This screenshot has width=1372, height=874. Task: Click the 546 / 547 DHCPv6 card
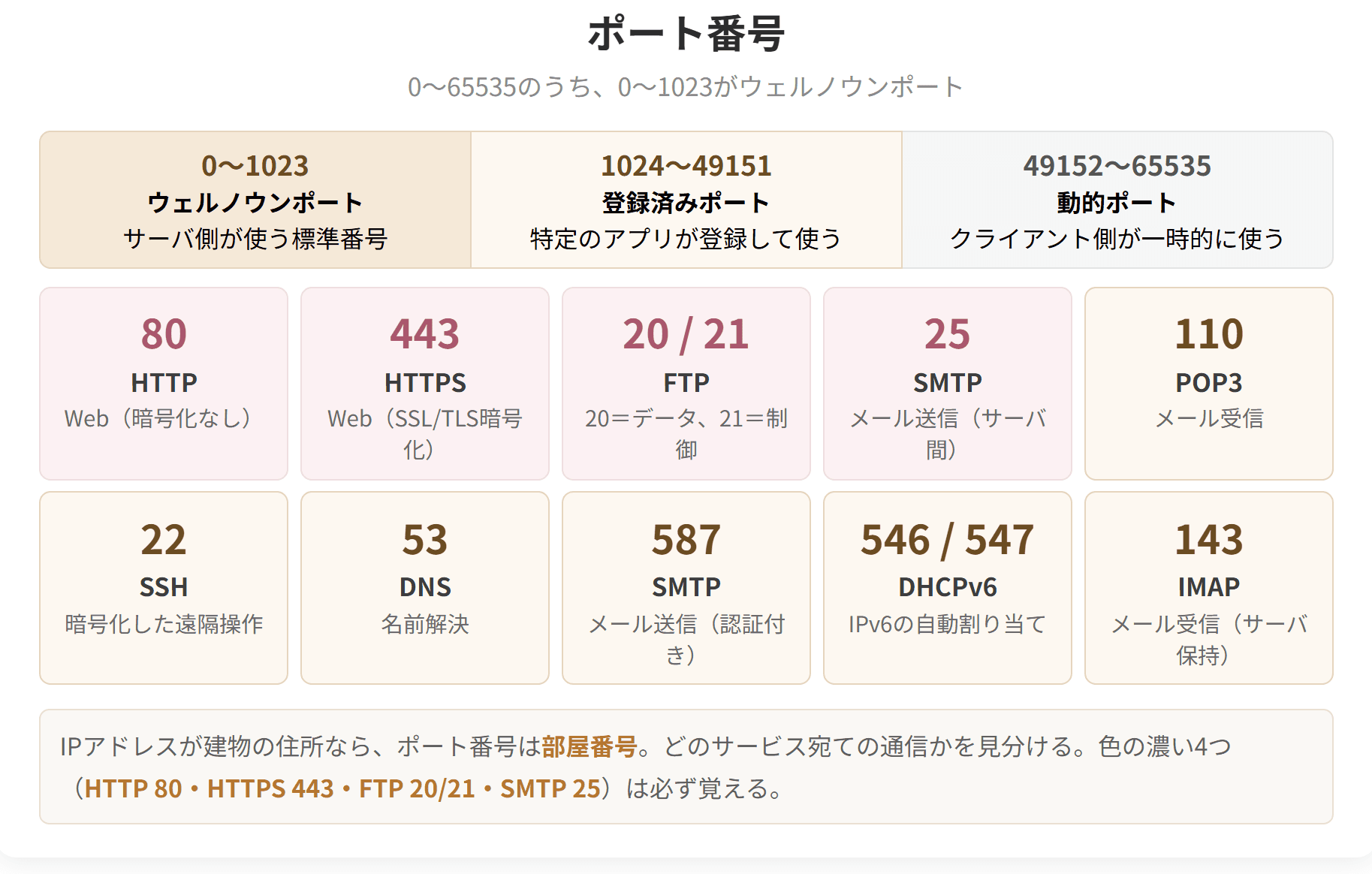948,588
